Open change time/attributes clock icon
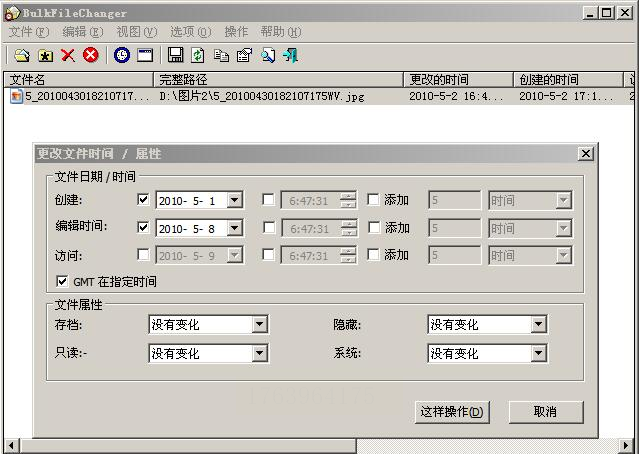The image size is (639, 454). coord(122,55)
